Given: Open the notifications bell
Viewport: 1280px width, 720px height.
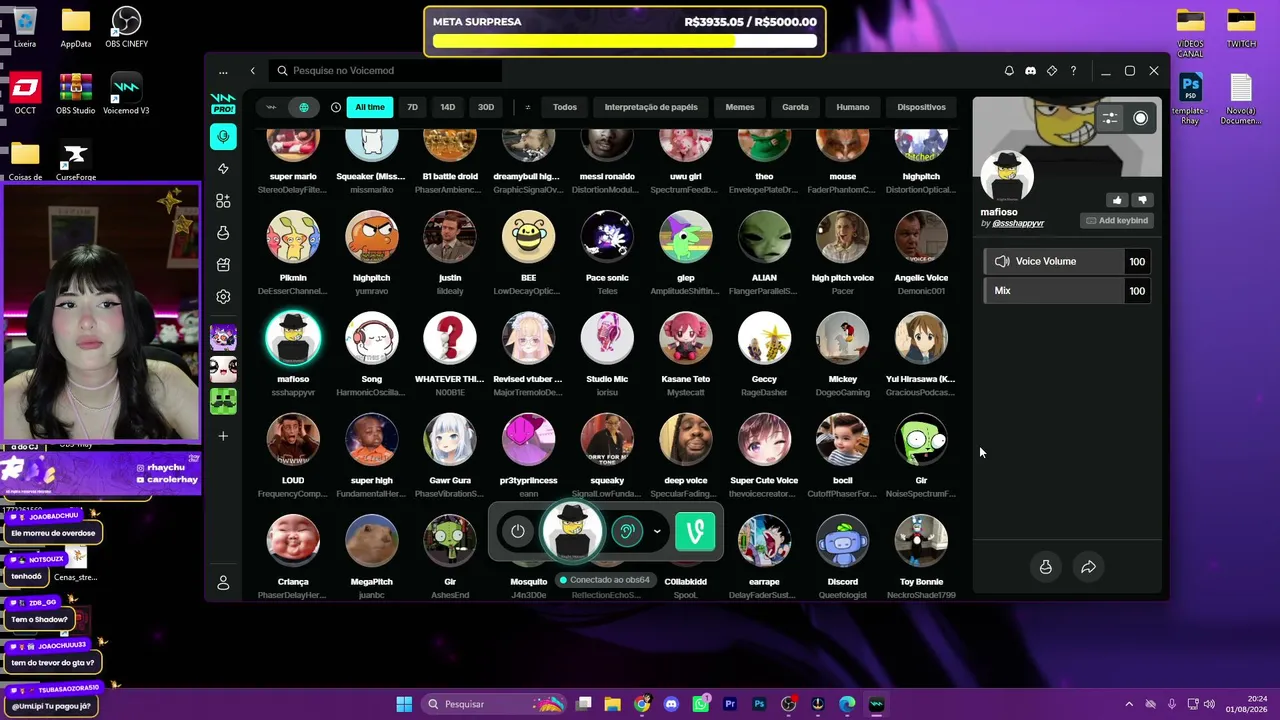Looking at the screenshot, I should (x=1009, y=71).
